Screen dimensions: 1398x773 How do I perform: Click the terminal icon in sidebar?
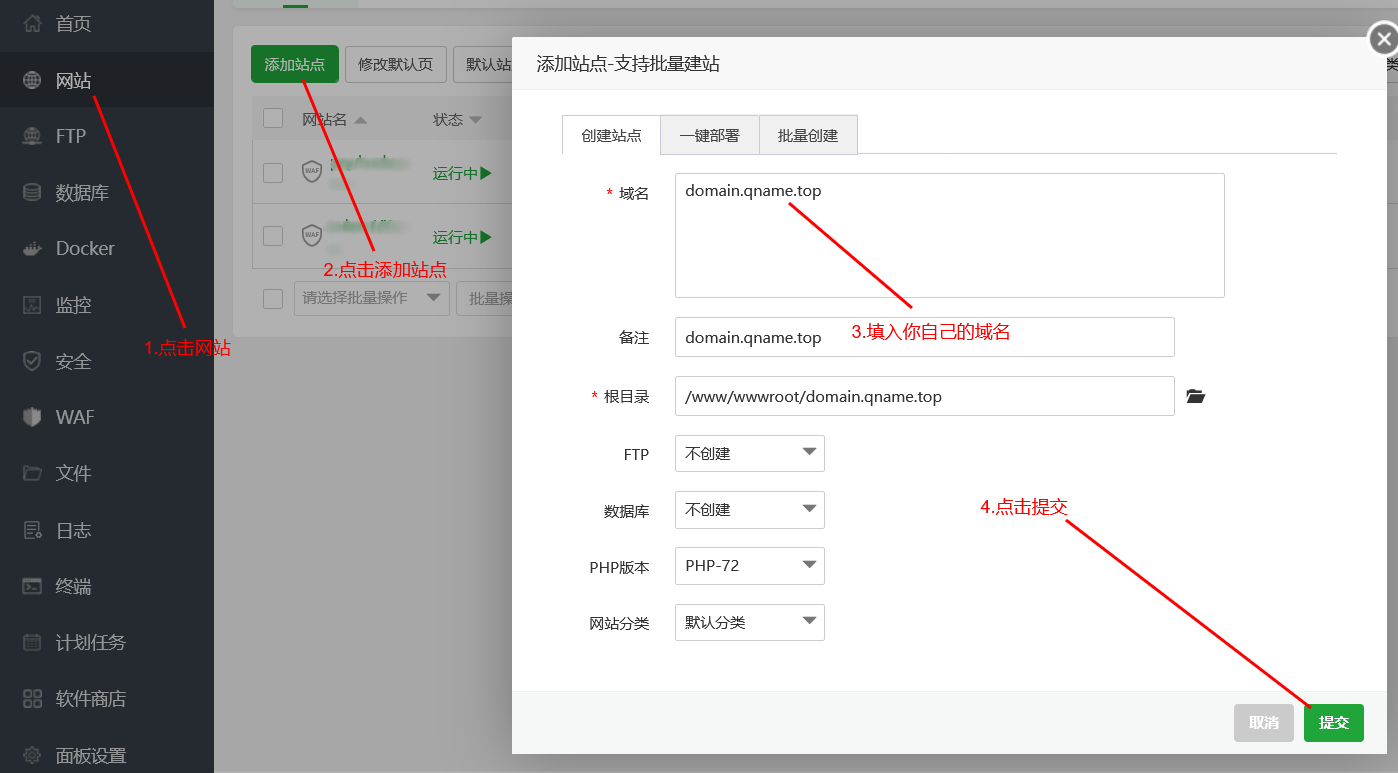32,587
